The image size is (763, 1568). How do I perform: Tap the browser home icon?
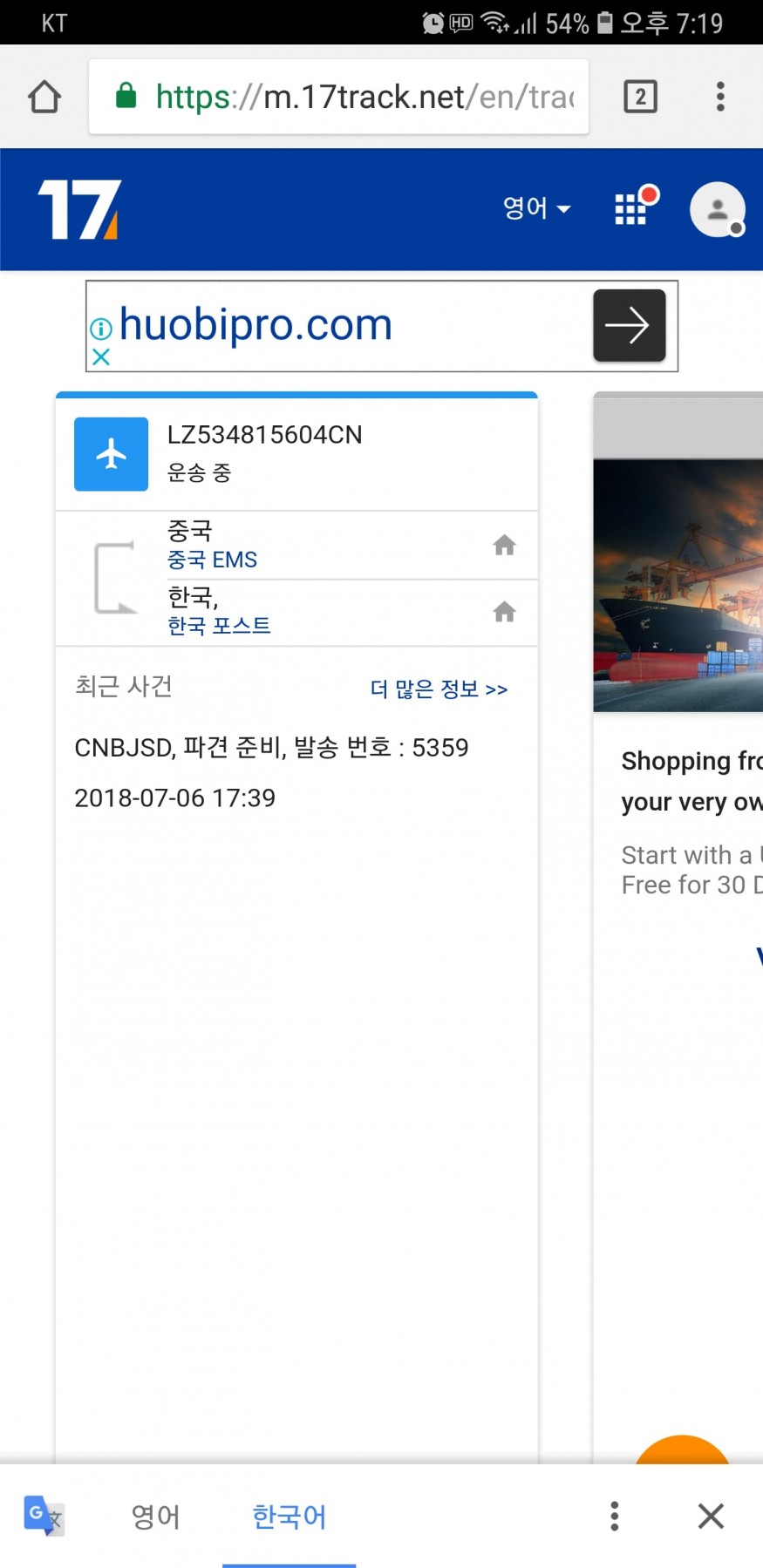tap(44, 97)
